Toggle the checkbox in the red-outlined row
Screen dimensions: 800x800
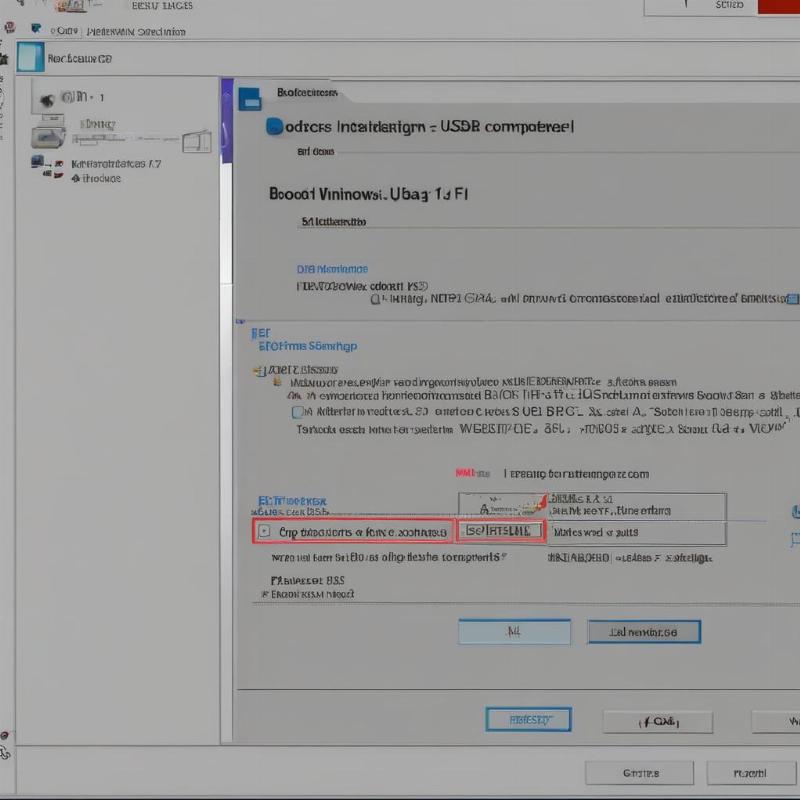pos(264,532)
